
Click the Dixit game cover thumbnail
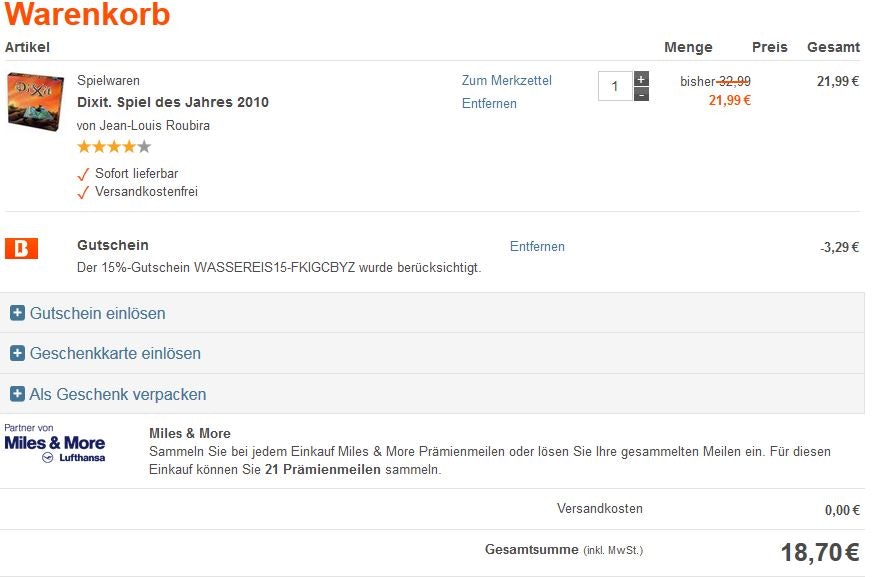pos(33,100)
